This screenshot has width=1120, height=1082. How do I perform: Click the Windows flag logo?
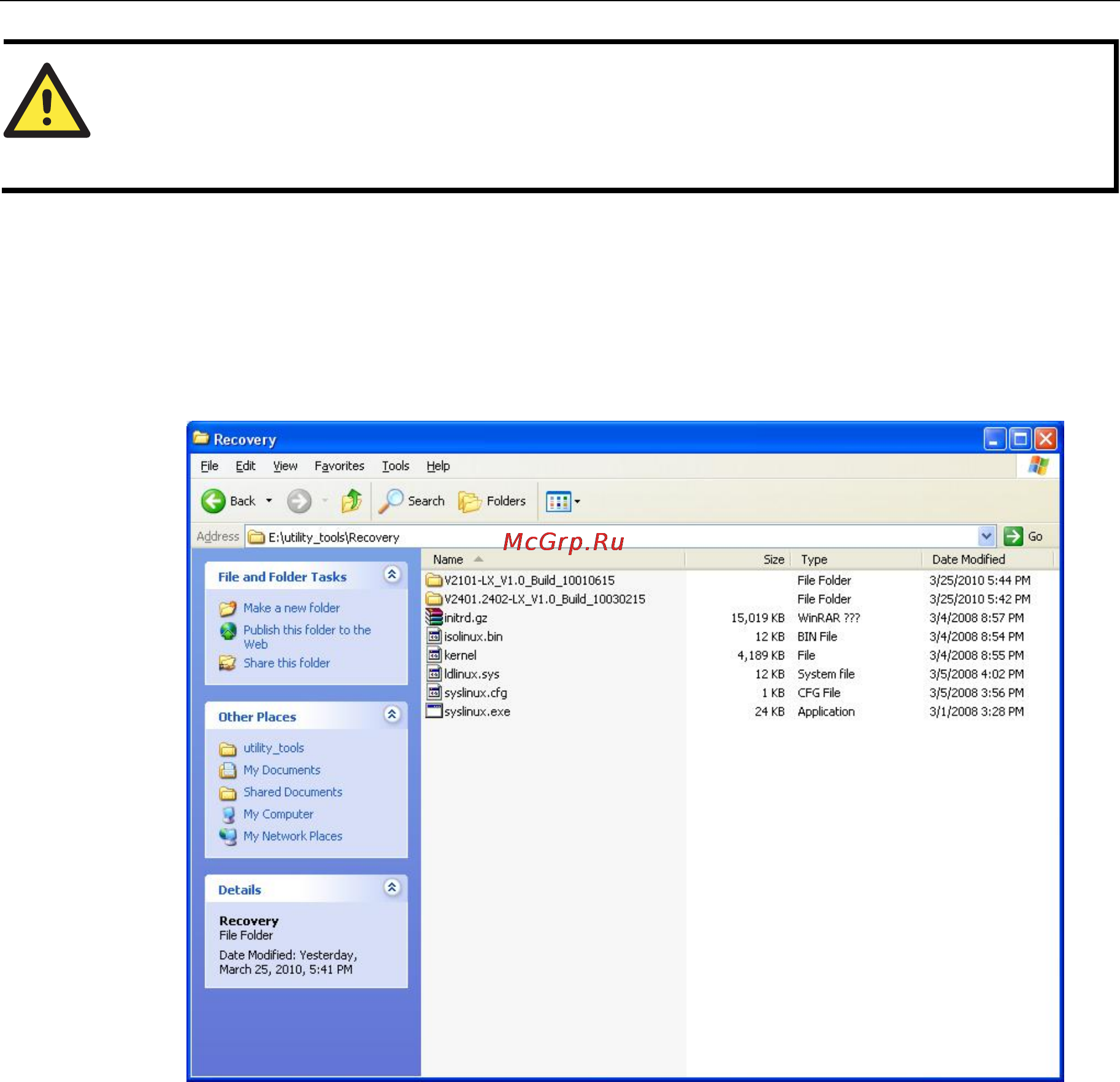pos(1038,466)
